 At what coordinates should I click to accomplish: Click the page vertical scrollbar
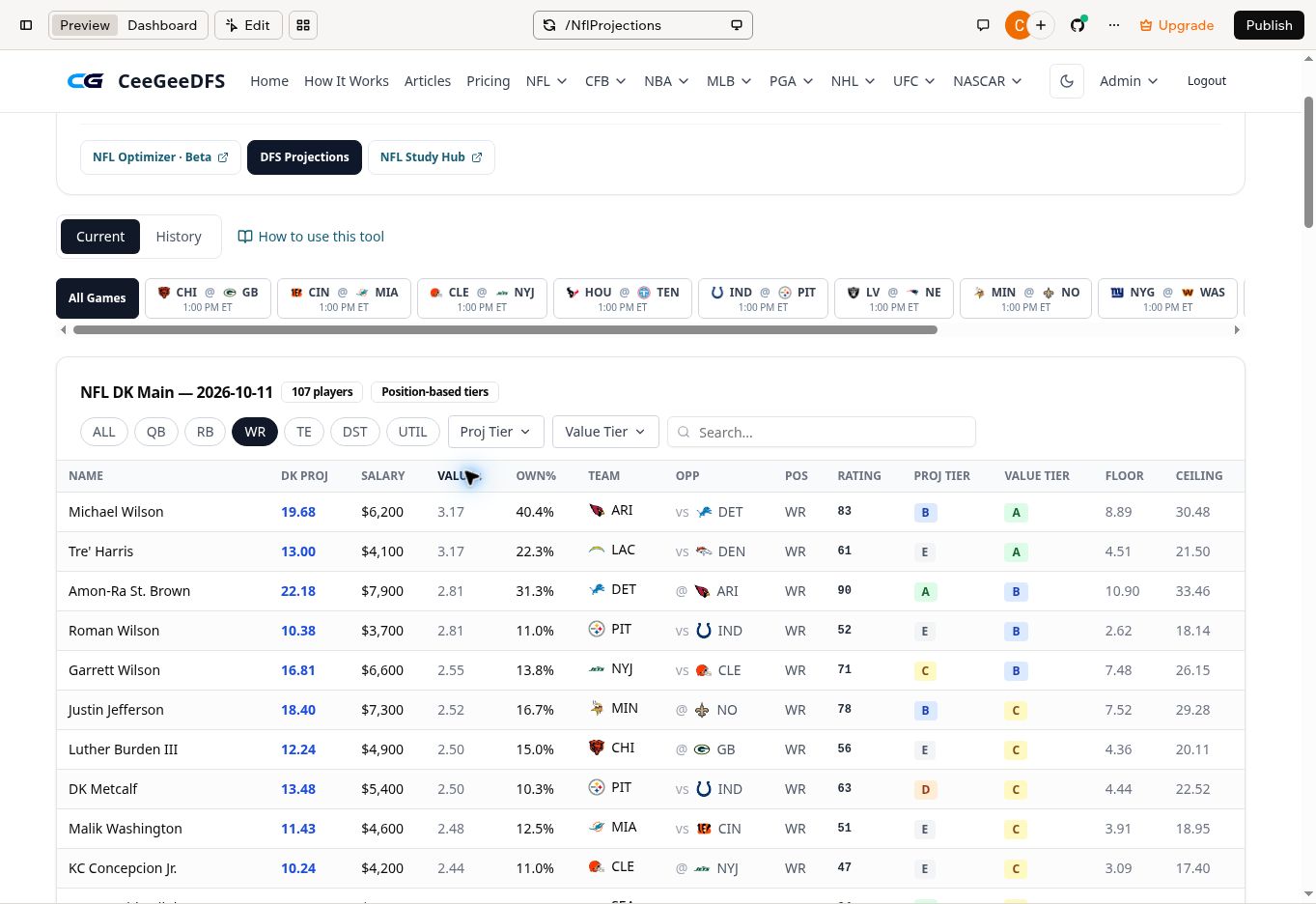pos(1309,162)
